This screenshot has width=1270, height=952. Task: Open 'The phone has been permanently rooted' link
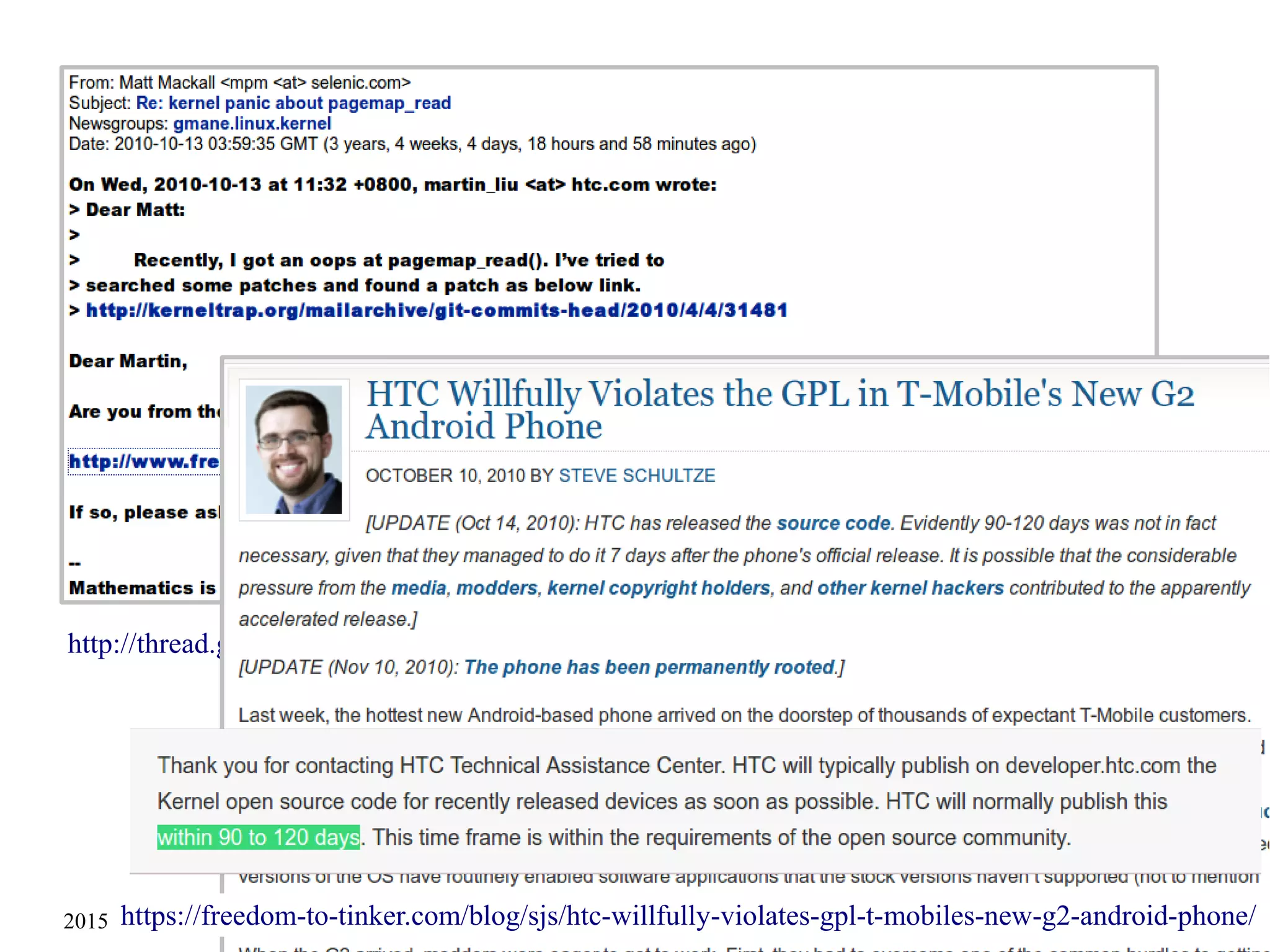(650, 667)
